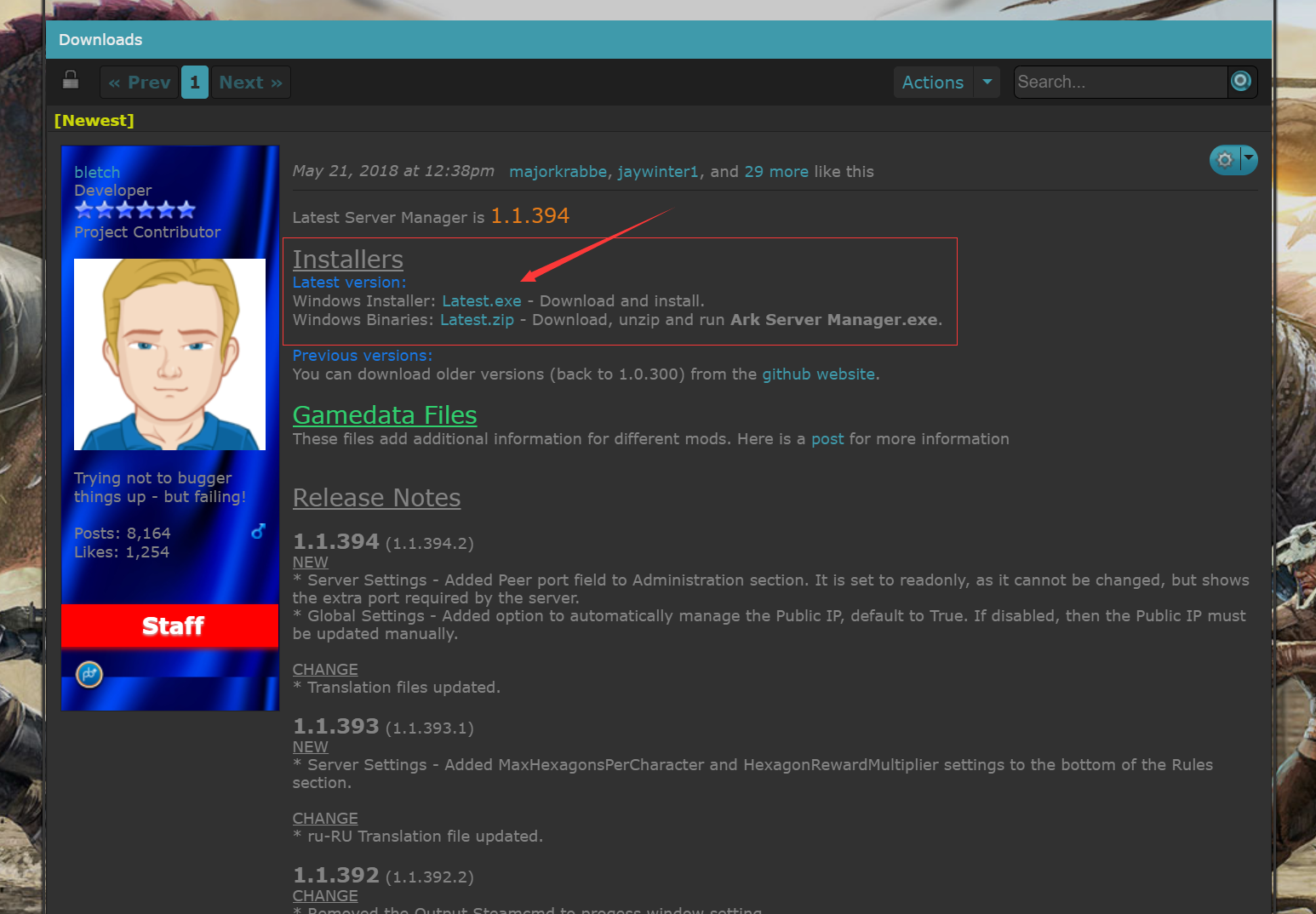Click the 1.1.393 release heading
Viewport: 1316px width, 914px height.
336,726
